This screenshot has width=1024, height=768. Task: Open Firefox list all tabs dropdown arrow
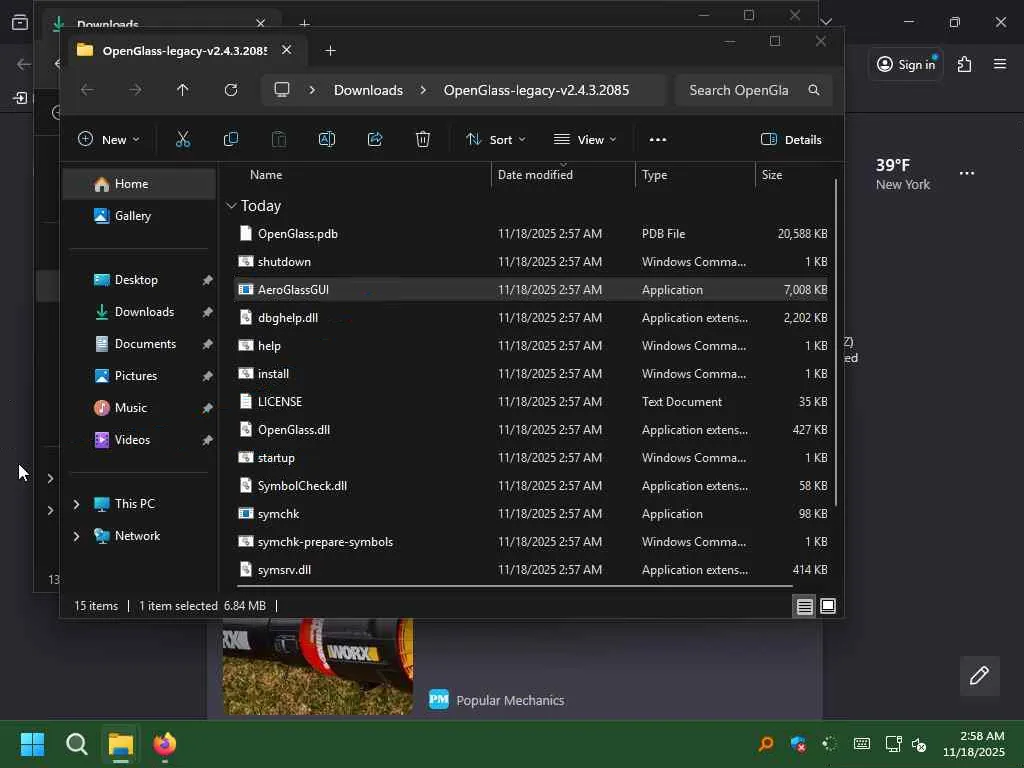pyautogui.click(x=826, y=22)
